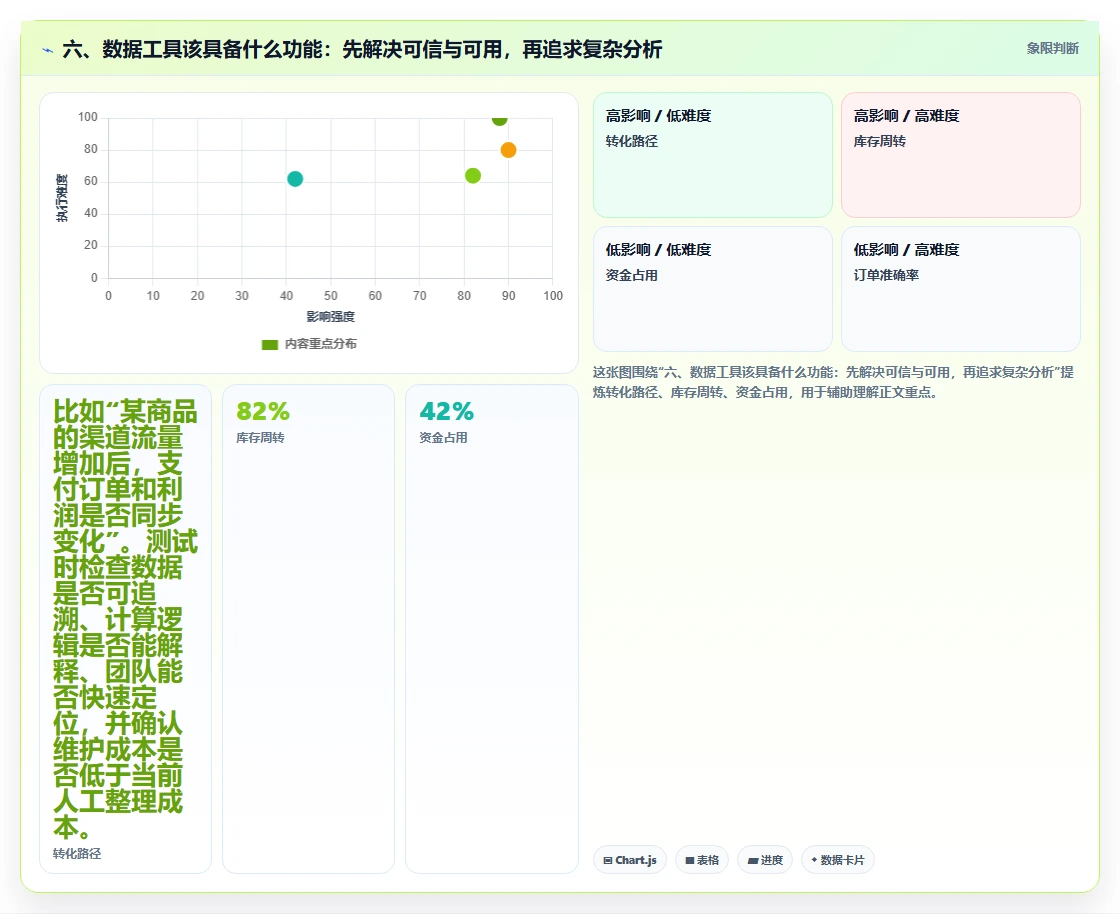The image size is (1120, 914).
Task: Click the lightning icon beside the header title
Action: click(x=48, y=50)
